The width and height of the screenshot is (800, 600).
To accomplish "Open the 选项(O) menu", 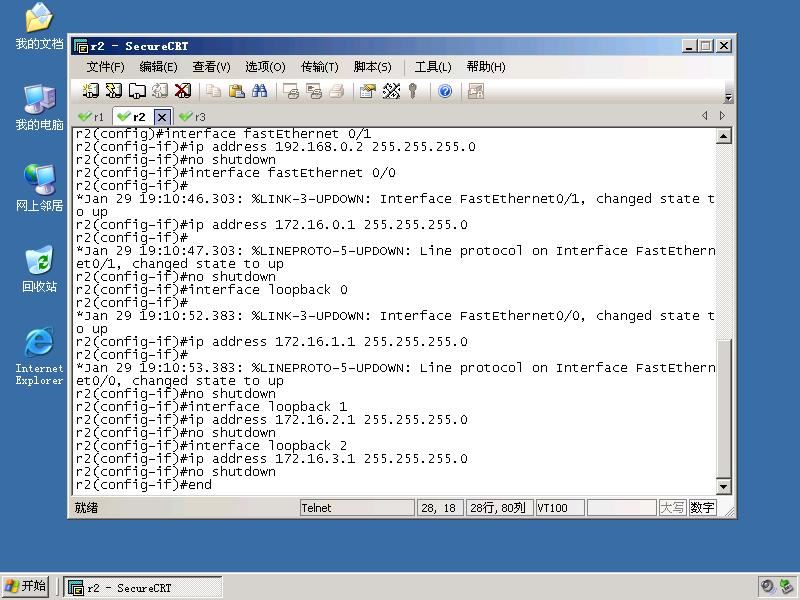I will pyautogui.click(x=265, y=67).
